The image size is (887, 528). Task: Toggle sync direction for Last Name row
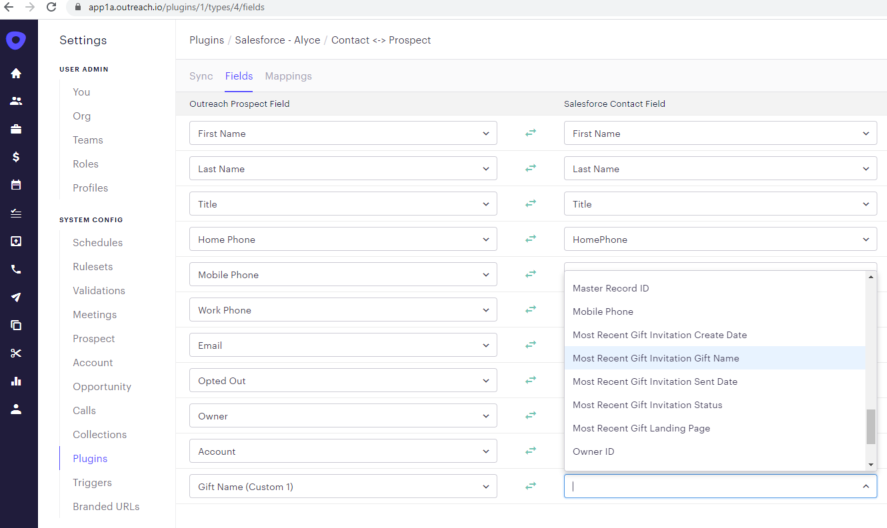[x=530, y=168]
